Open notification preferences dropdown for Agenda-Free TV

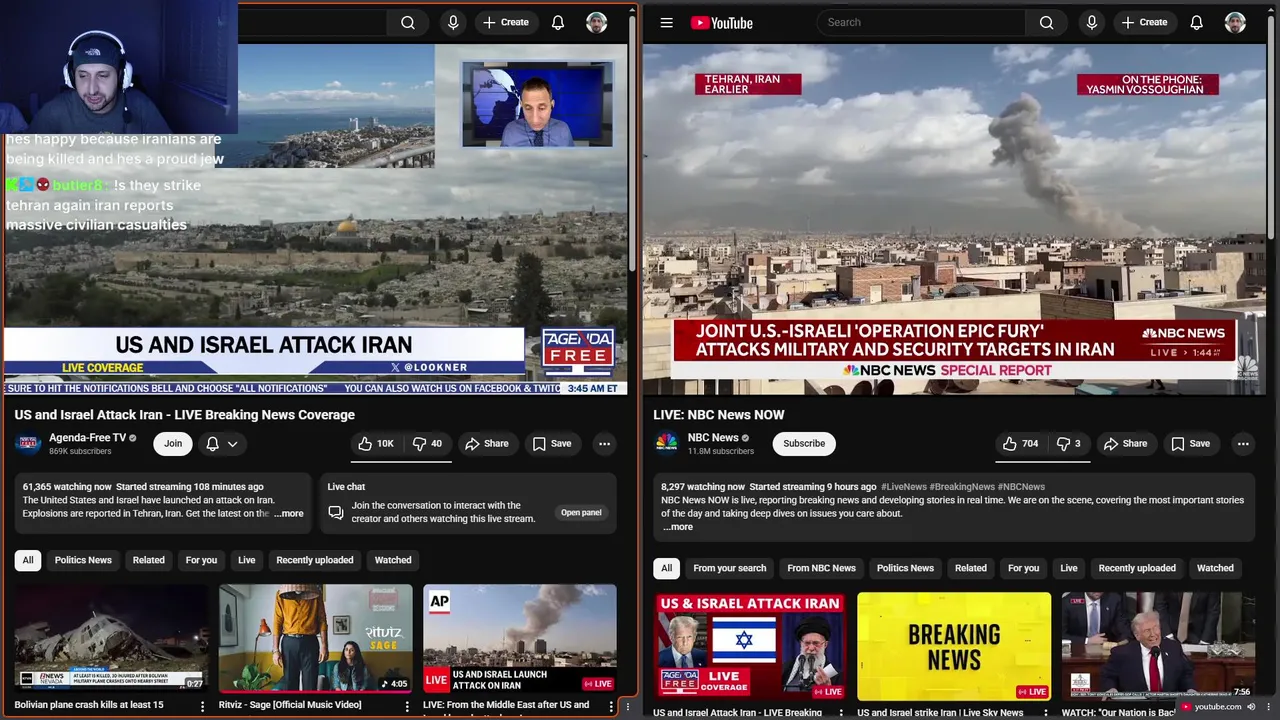pyautogui.click(x=222, y=444)
